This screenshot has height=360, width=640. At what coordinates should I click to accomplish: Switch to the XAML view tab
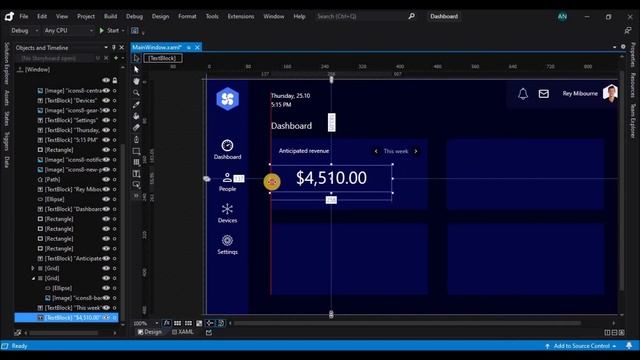point(183,332)
